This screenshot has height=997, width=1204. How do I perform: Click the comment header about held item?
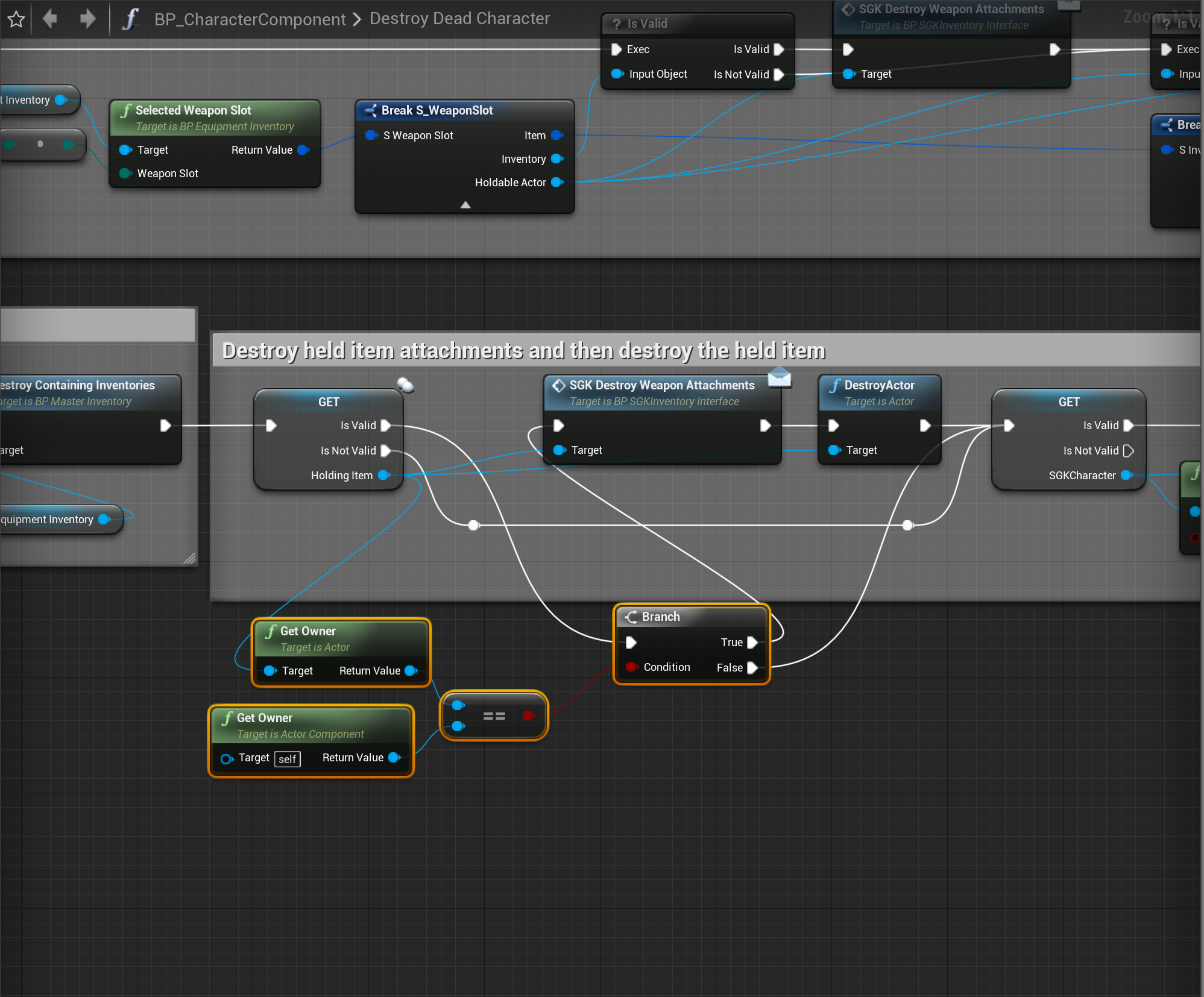(x=523, y=351)
